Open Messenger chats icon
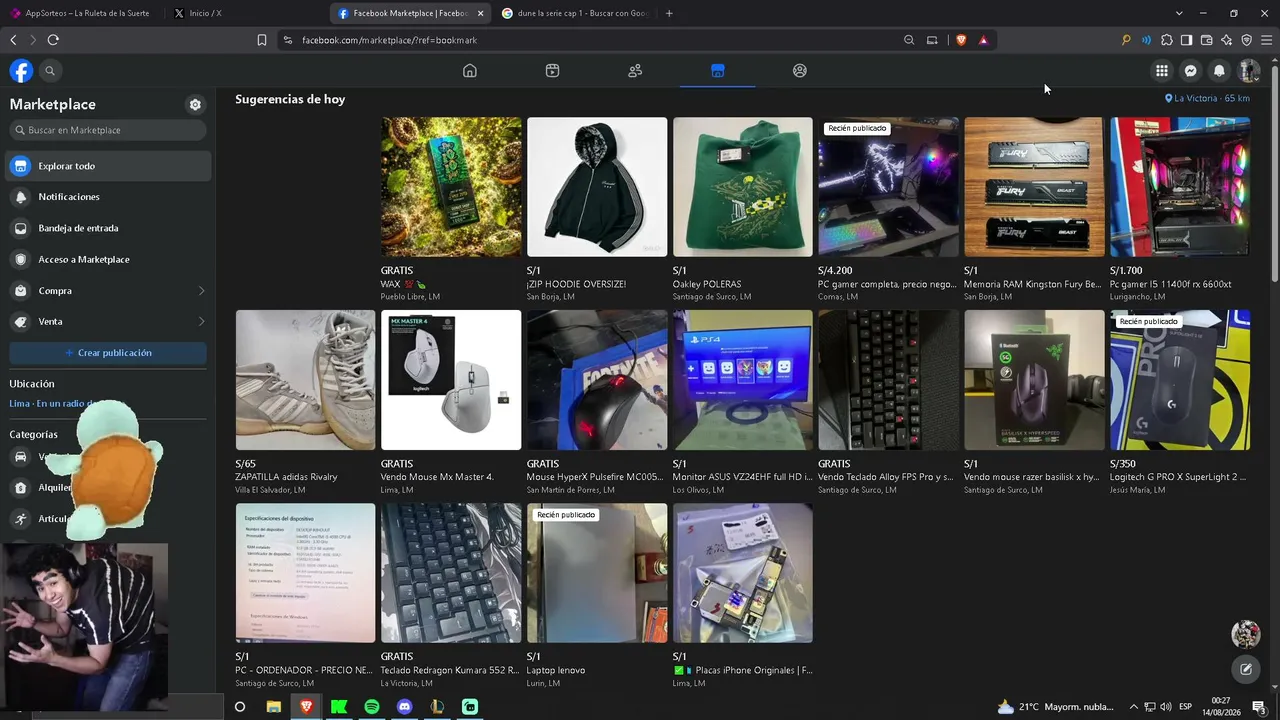The width and height of the screenshot is (1280, 720). pos(1190,71)
